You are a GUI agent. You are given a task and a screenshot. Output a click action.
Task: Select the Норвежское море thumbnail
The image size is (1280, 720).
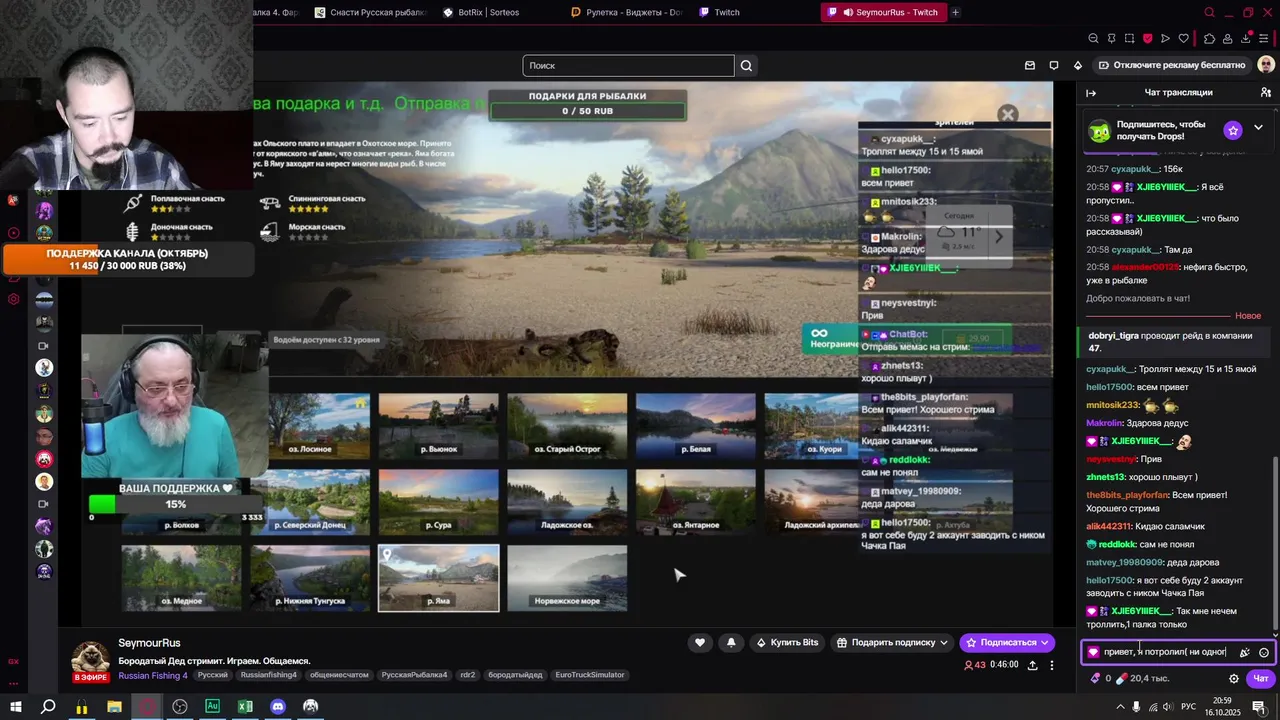click(567, 577)
